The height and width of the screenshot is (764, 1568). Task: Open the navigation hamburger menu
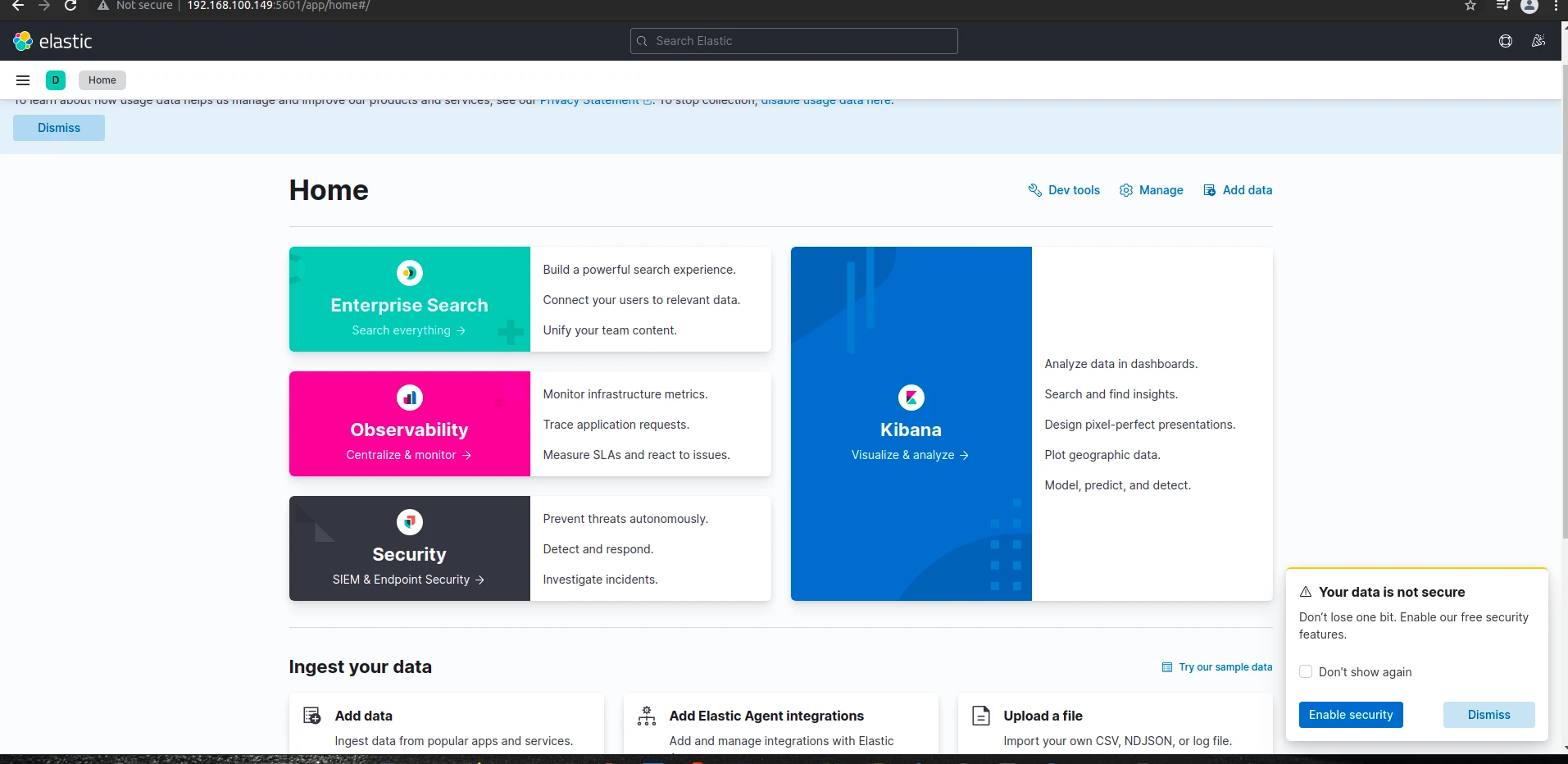[x=22, y=80]
